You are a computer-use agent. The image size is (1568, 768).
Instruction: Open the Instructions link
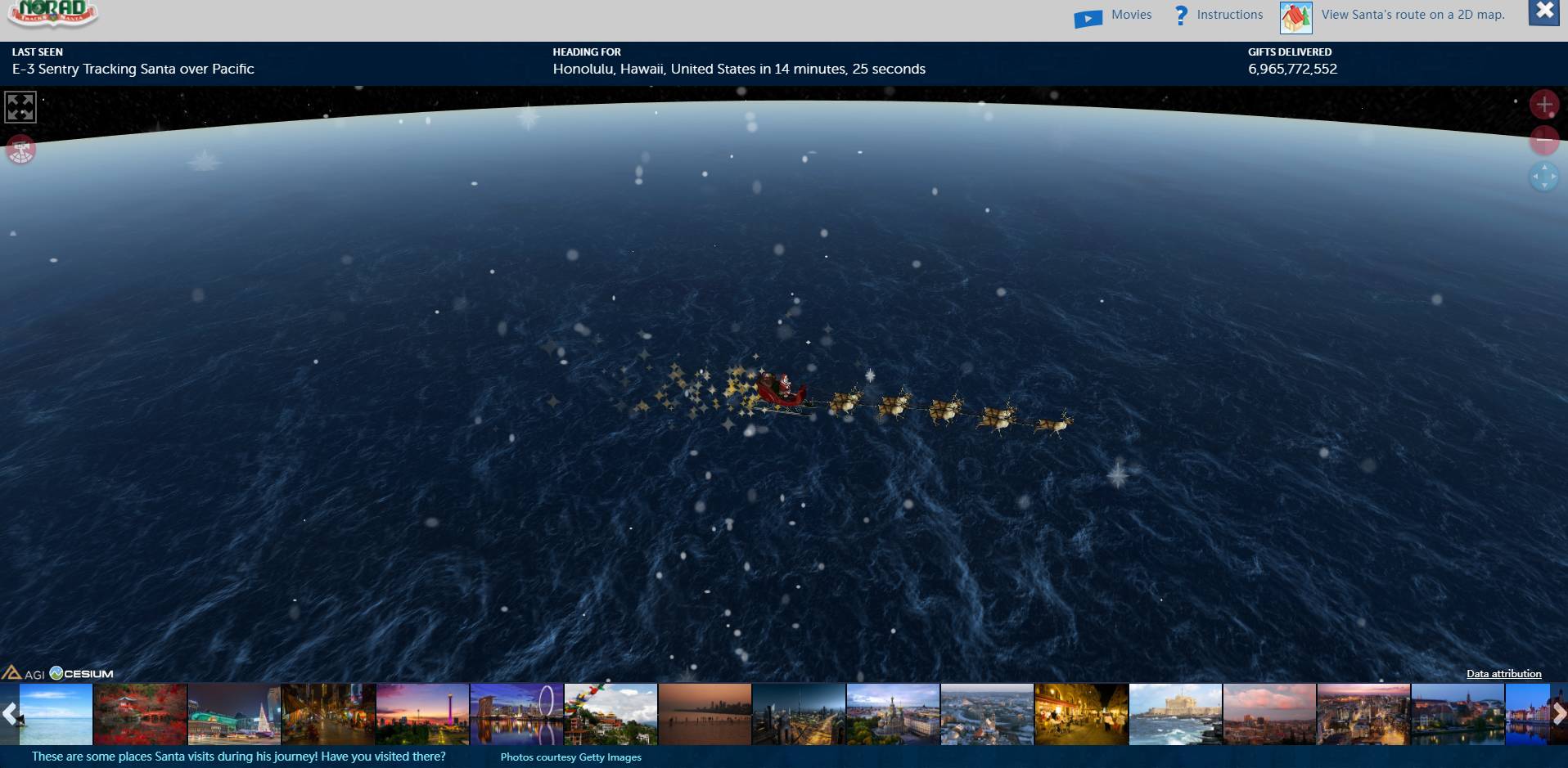pyautogui.click(x=1229, y=15)
